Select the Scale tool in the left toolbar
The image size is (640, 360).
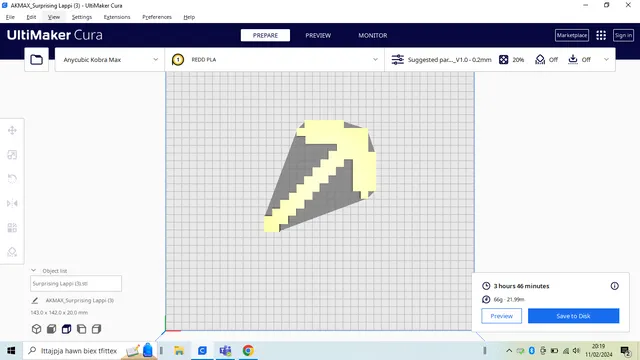coord(12,155)
